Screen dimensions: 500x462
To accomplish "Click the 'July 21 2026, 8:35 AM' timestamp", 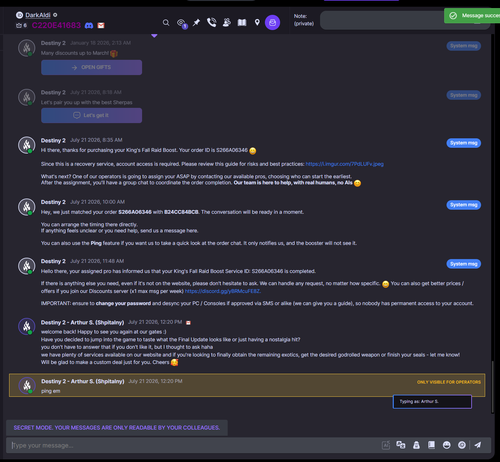I will pyautogui.click(x=96, y=140).
